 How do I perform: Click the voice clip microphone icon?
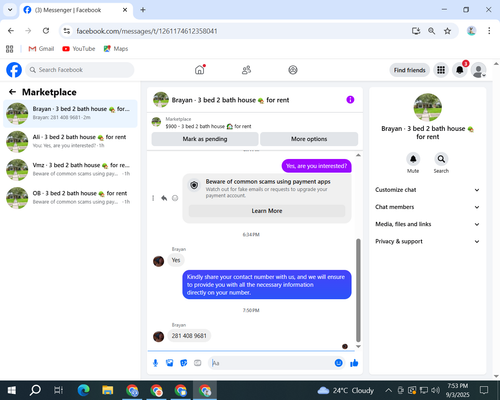[x=155, y=363]
